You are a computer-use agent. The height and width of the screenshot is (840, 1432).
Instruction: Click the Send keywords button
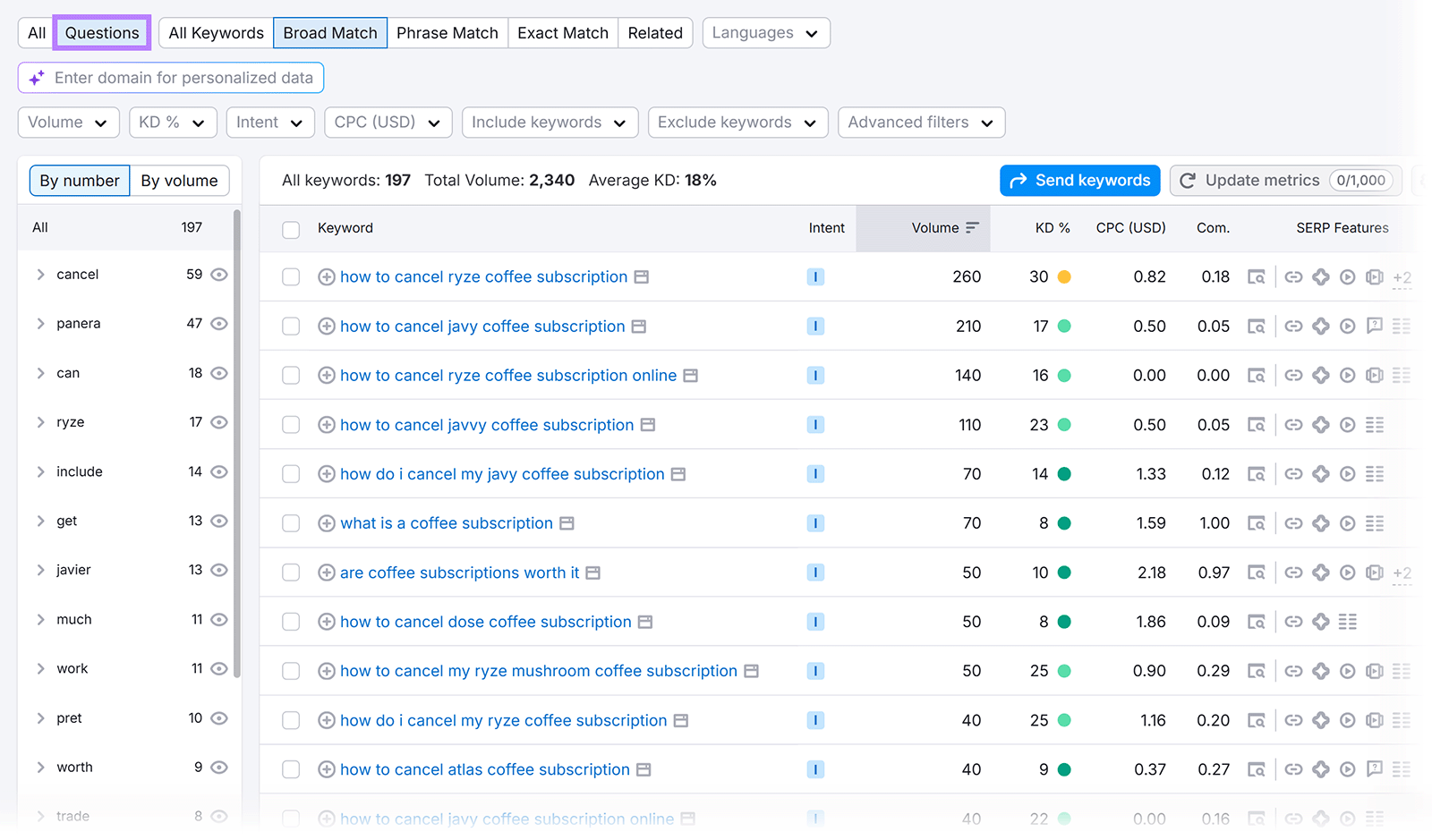point(1080,181)
